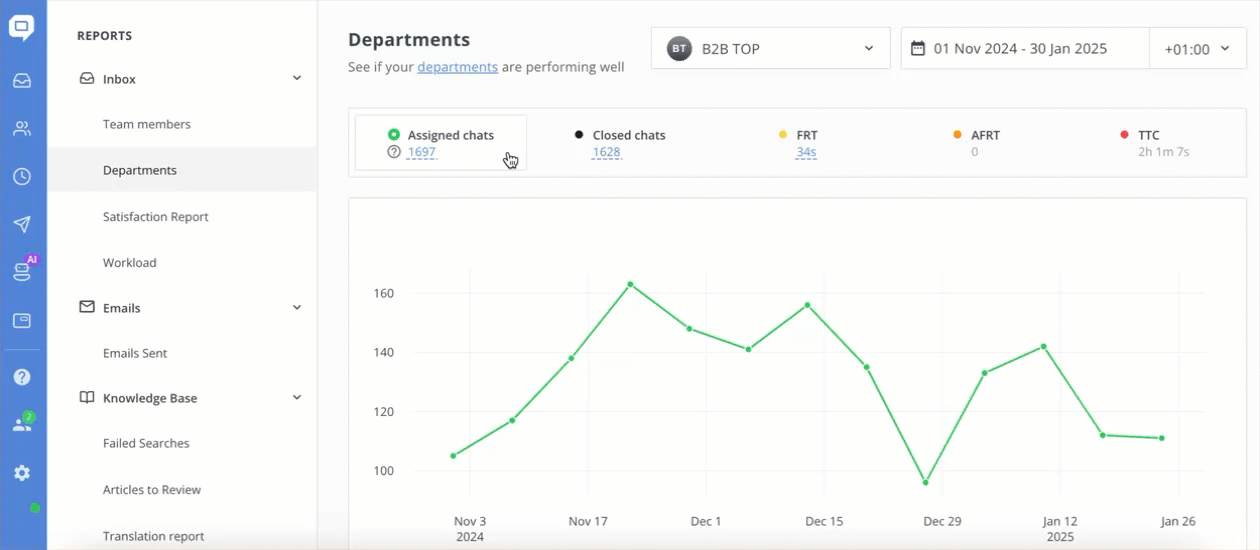Open the clock Reports icon
Viewport: 1260px width, 550px height.
[22, 176]
